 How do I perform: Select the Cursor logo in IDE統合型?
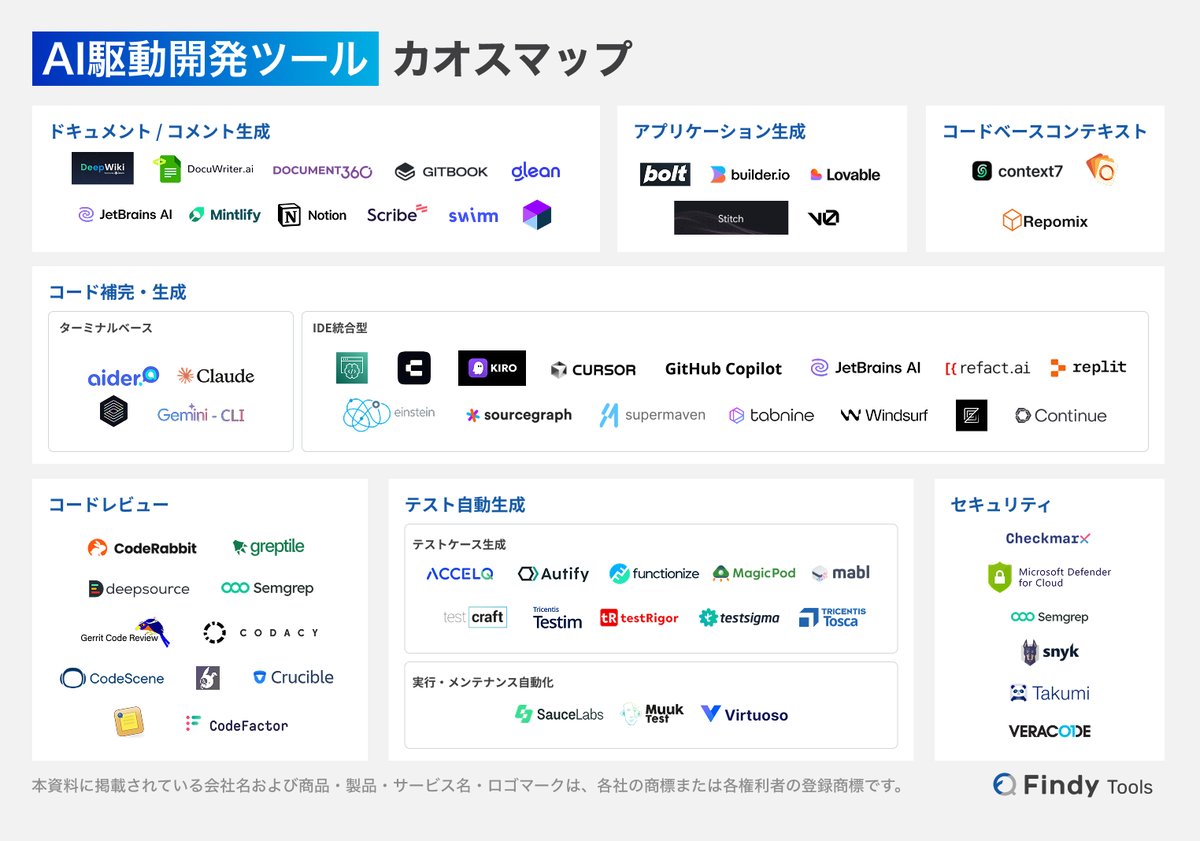[x=593, y=369]
